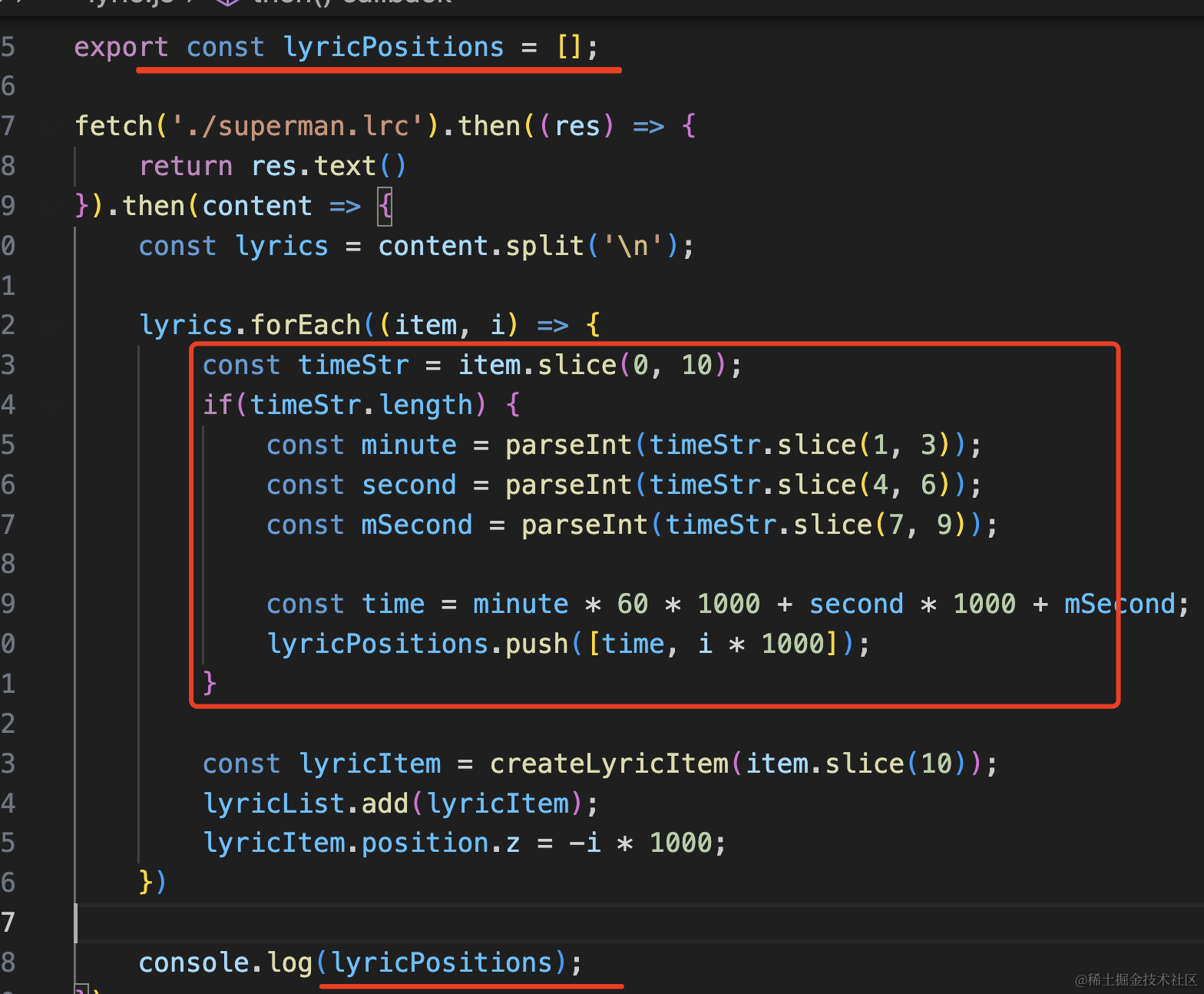Viewport: 1204px width, 994px height.
Task: Click the export keyword
Action: point(121,48)
